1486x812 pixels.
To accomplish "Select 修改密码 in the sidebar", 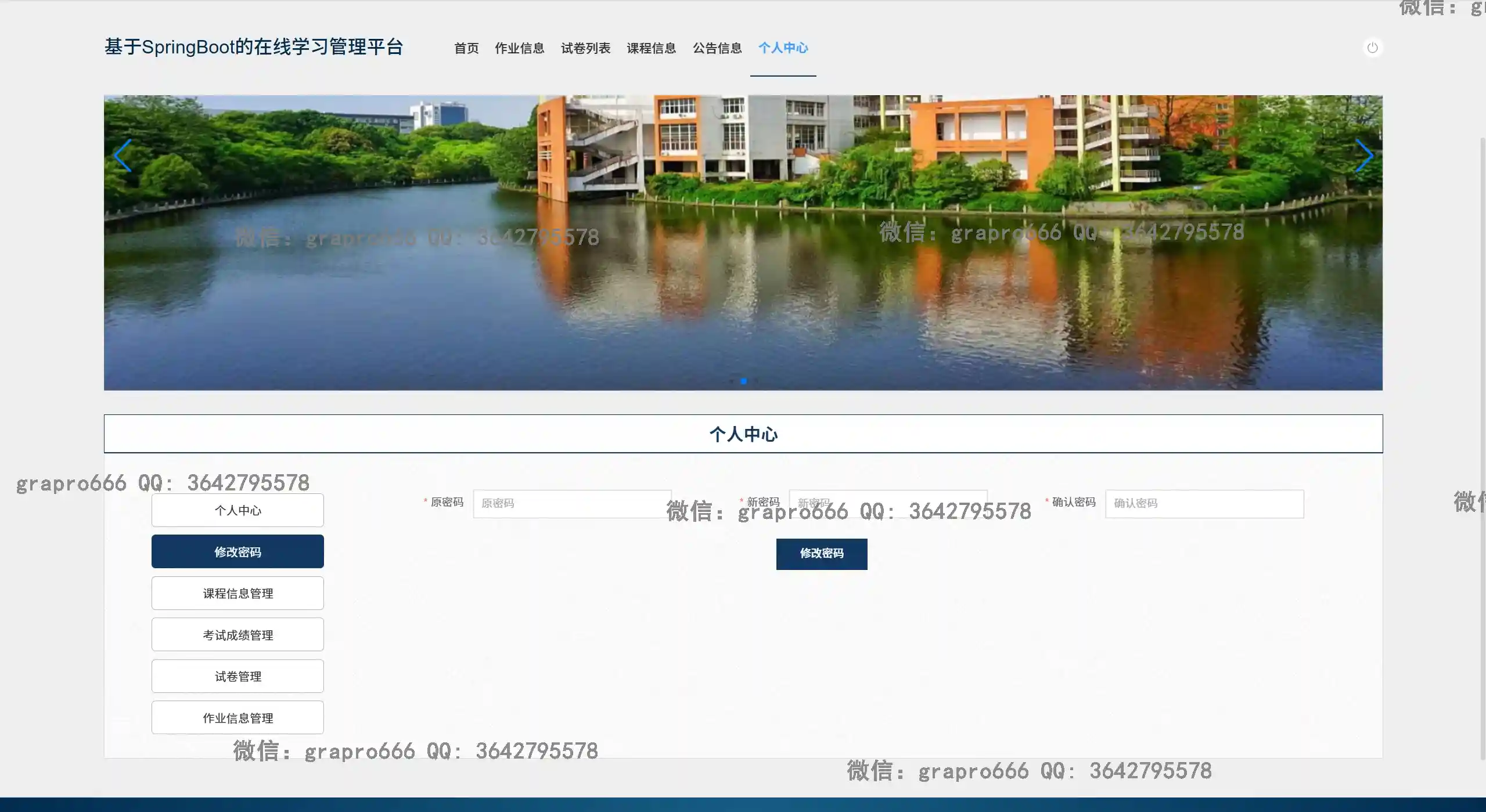I will point(238,551).
